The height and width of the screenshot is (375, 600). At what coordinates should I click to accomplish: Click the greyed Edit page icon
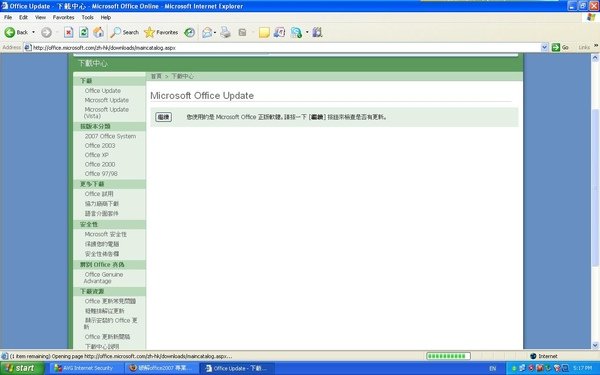click(242, 33)
